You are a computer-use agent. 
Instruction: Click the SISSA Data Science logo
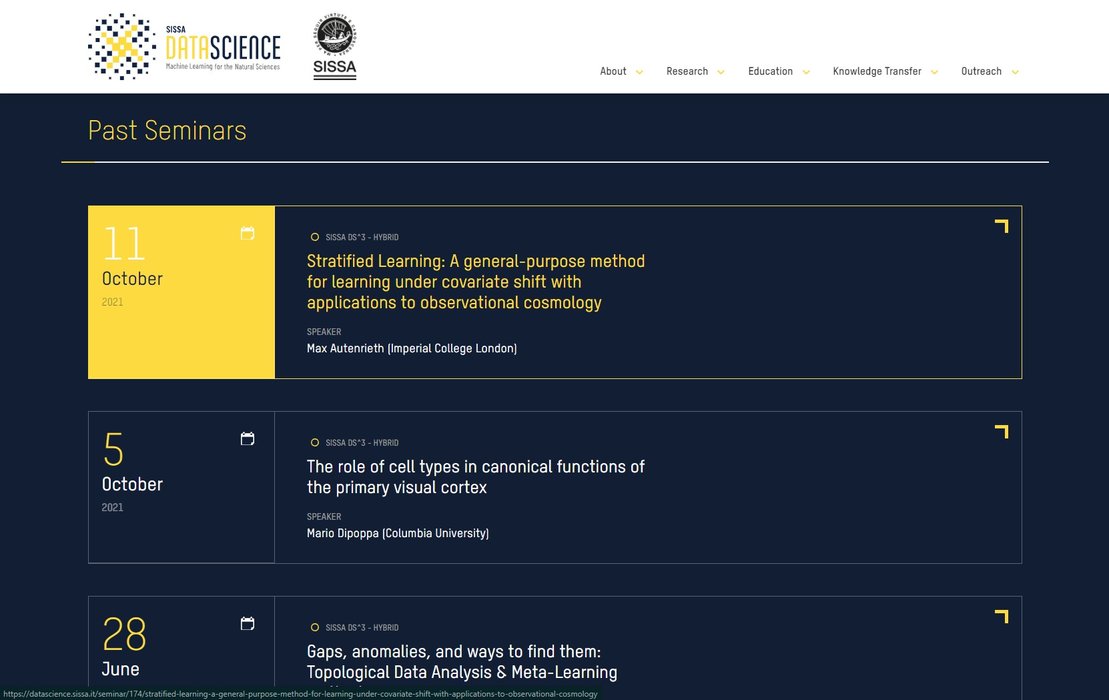tap(184, 47)
